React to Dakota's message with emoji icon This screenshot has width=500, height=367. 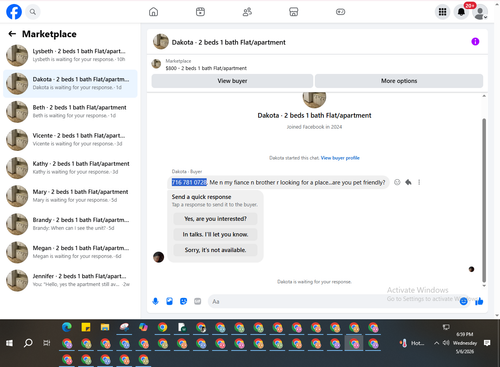coord(397,182)
